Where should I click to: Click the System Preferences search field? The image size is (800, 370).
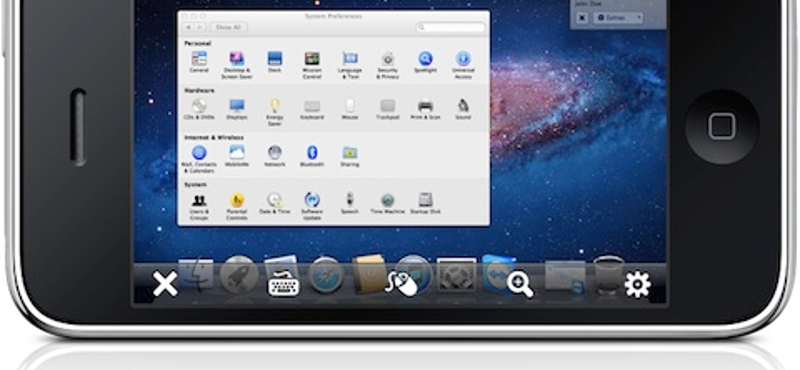[451, 27]
